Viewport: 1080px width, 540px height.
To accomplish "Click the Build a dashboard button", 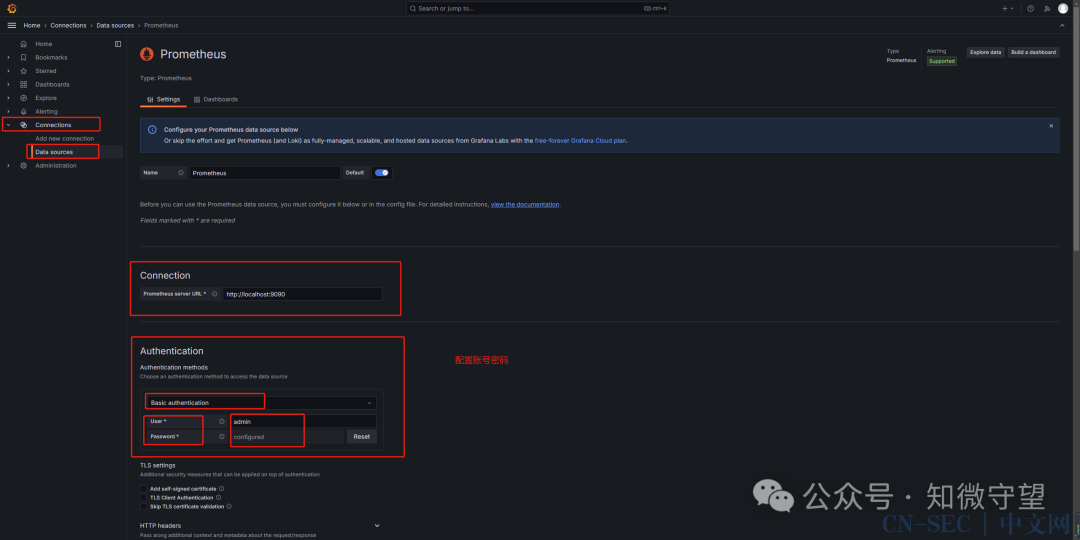I will (x=1034, y=52).
